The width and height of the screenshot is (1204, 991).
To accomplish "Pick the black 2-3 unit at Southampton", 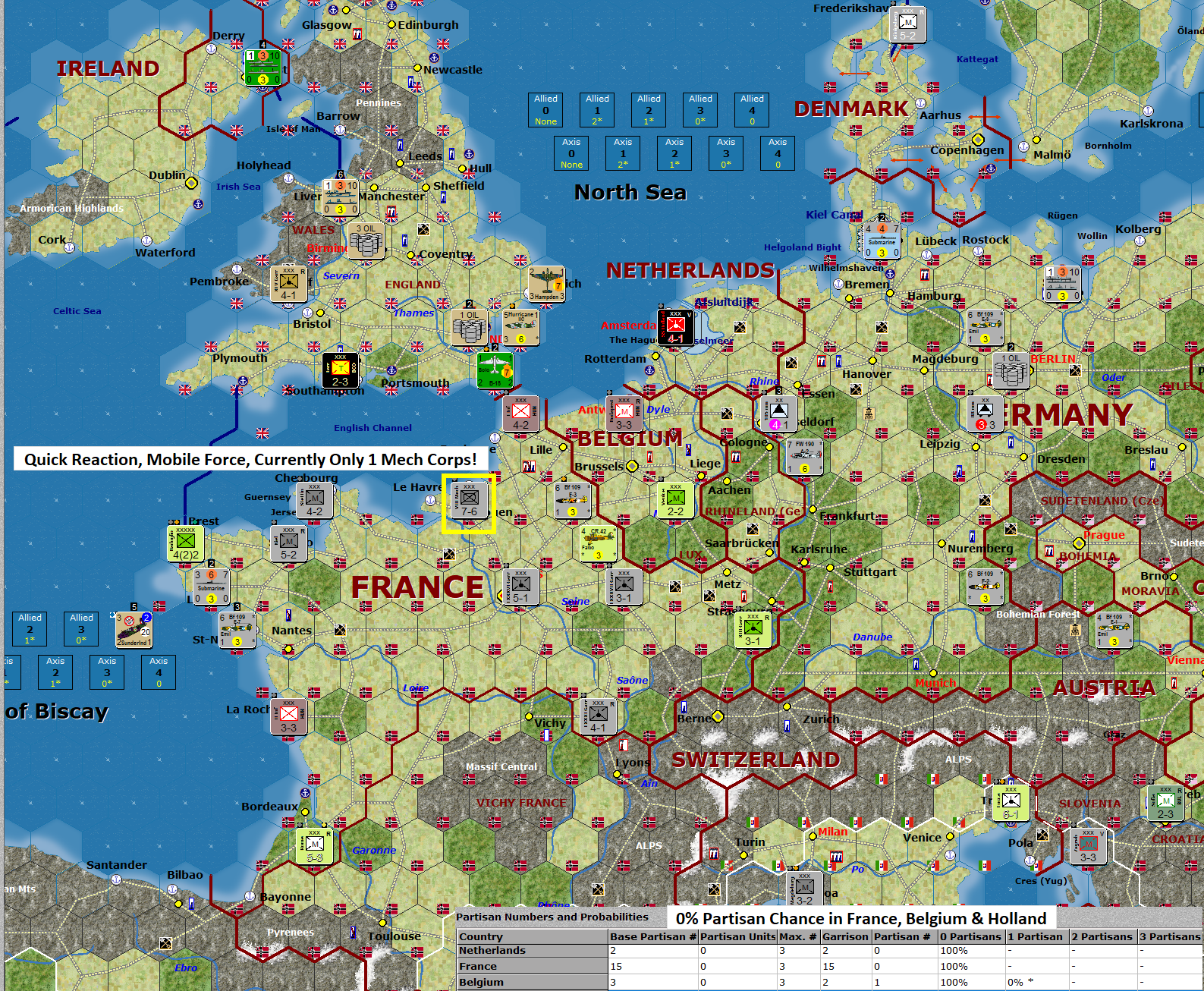I will pyautogui.click(x=341, y=371).
